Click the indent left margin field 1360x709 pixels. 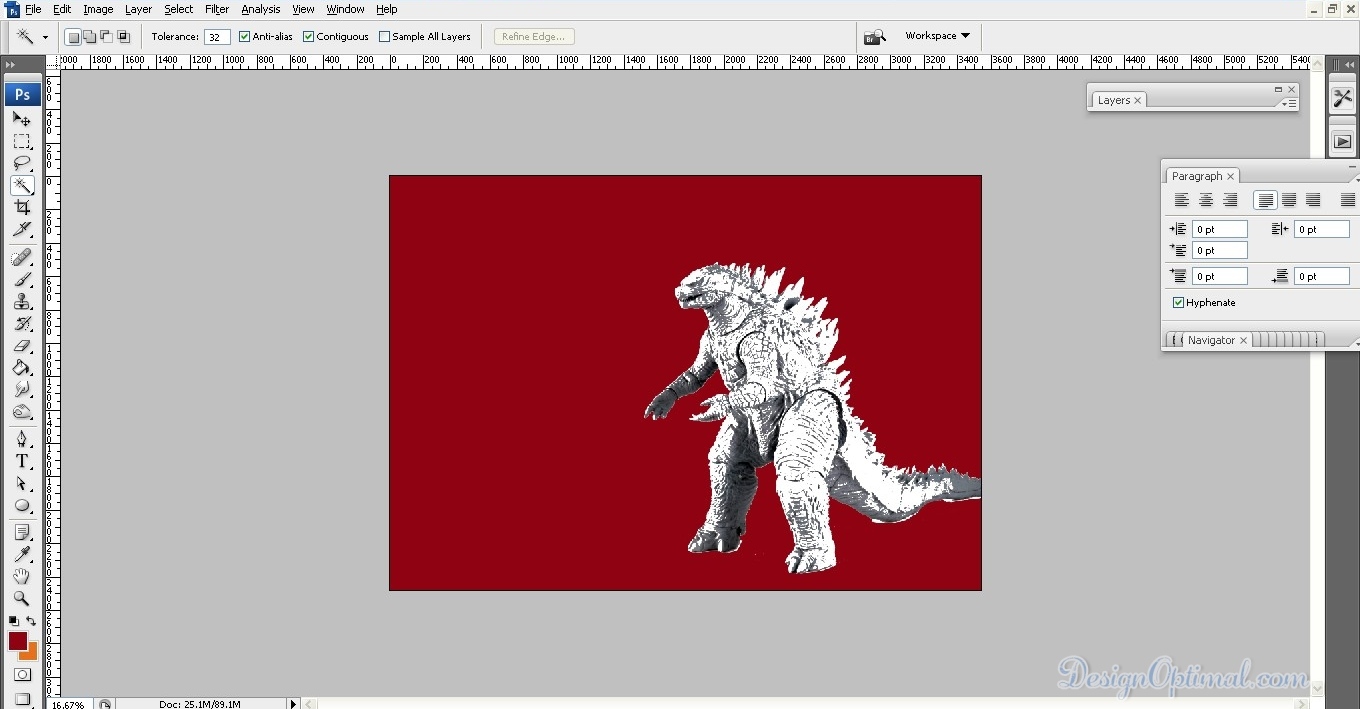[1220, 229]
